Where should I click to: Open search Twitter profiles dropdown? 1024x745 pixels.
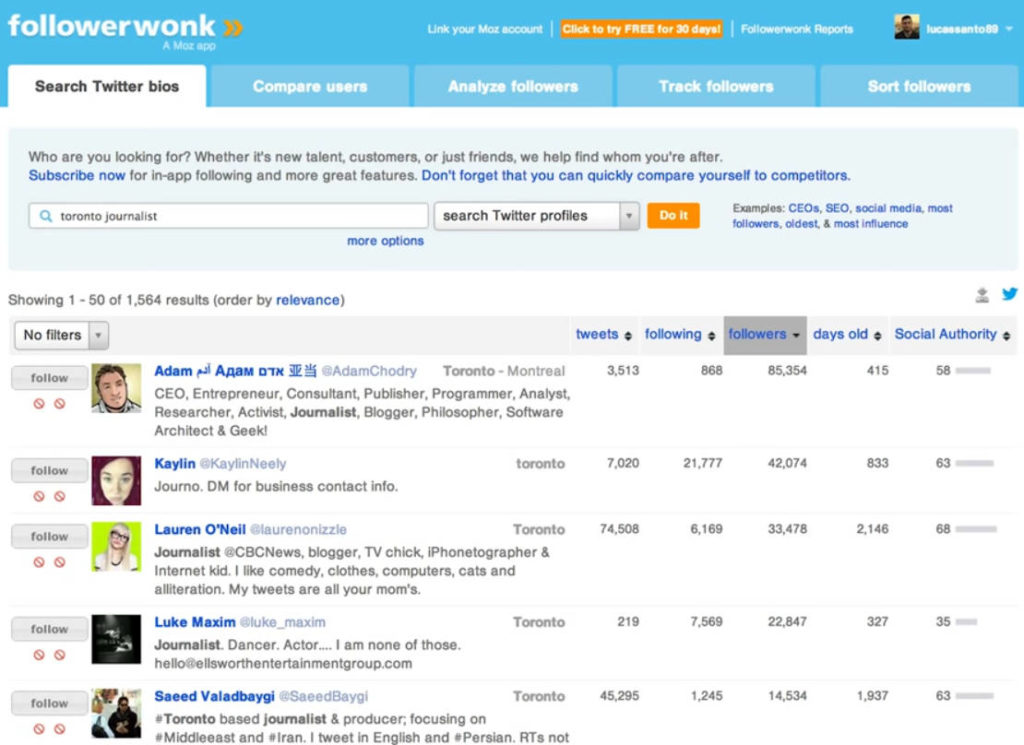coord(537,215)
